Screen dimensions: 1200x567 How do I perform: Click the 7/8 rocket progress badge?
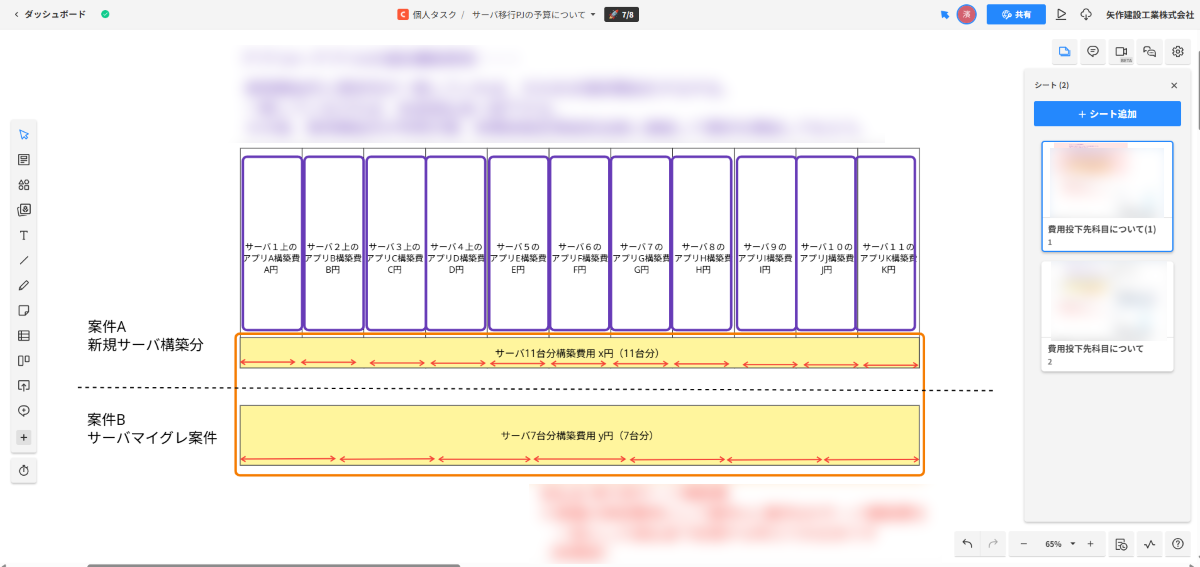click(621, 14)
